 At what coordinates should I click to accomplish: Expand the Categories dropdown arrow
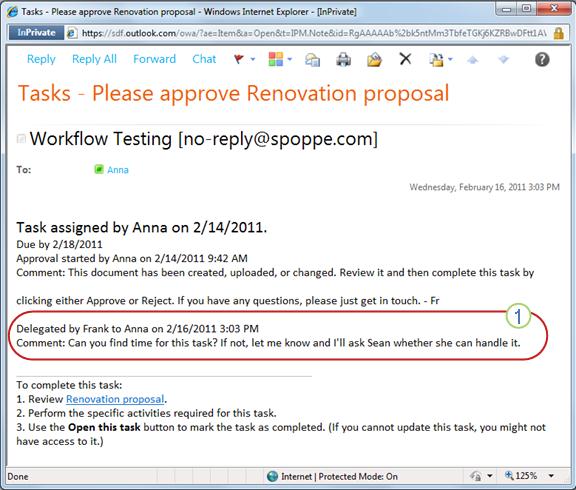pos(289,59)
